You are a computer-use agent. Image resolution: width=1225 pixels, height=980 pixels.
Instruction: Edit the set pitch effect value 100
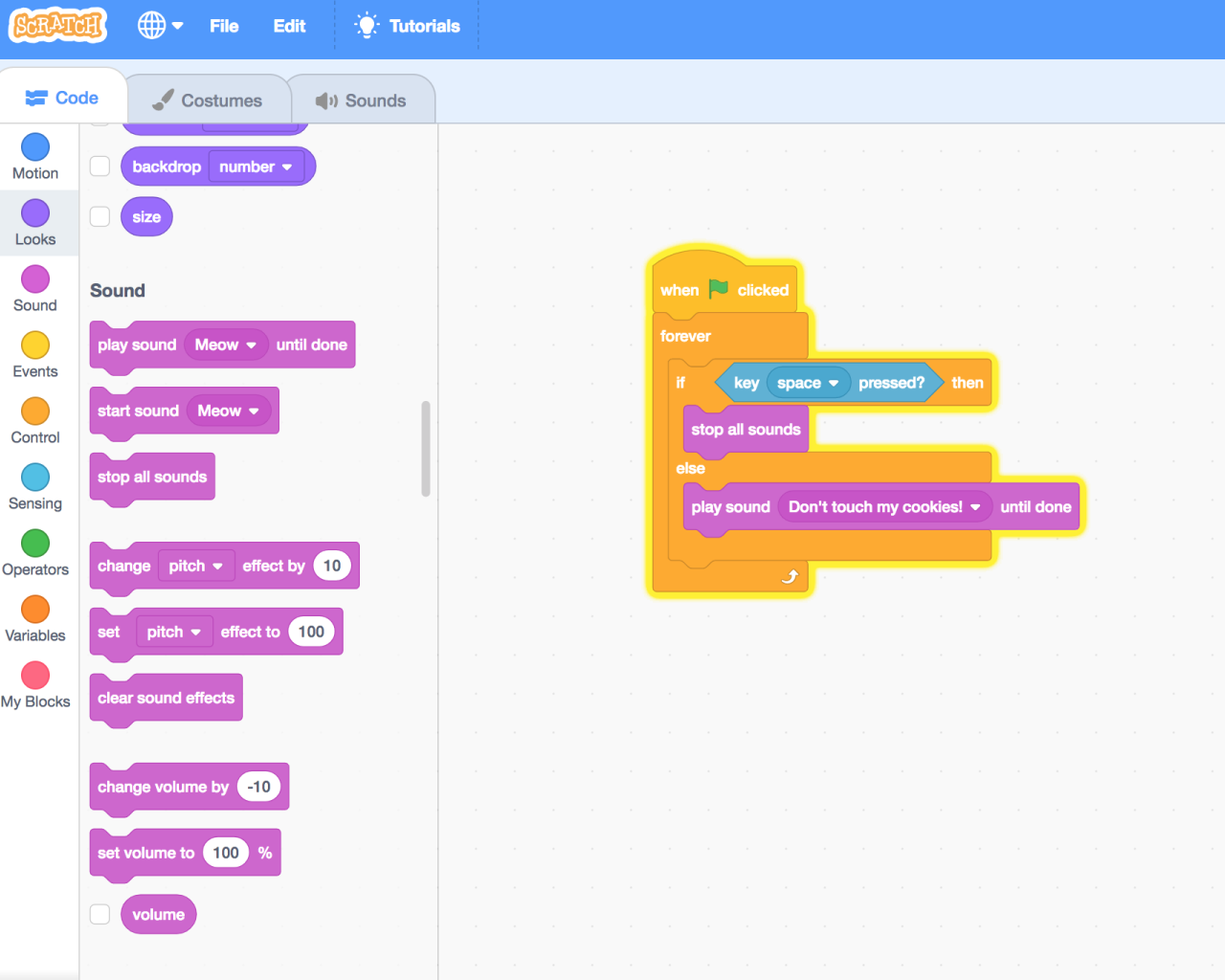click(311, 632)
